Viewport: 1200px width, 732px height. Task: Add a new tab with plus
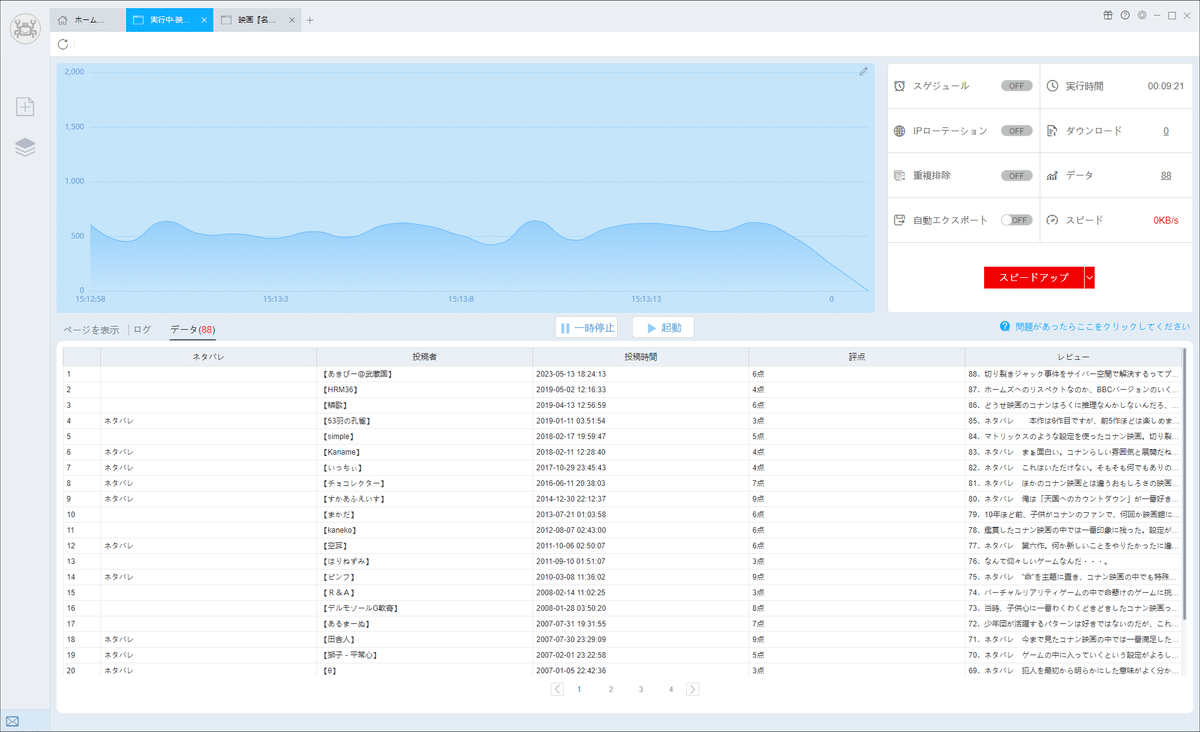(310, 20)
